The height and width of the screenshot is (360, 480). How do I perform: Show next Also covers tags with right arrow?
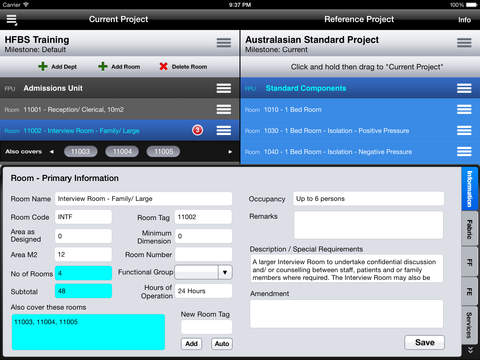pos(230,152)
